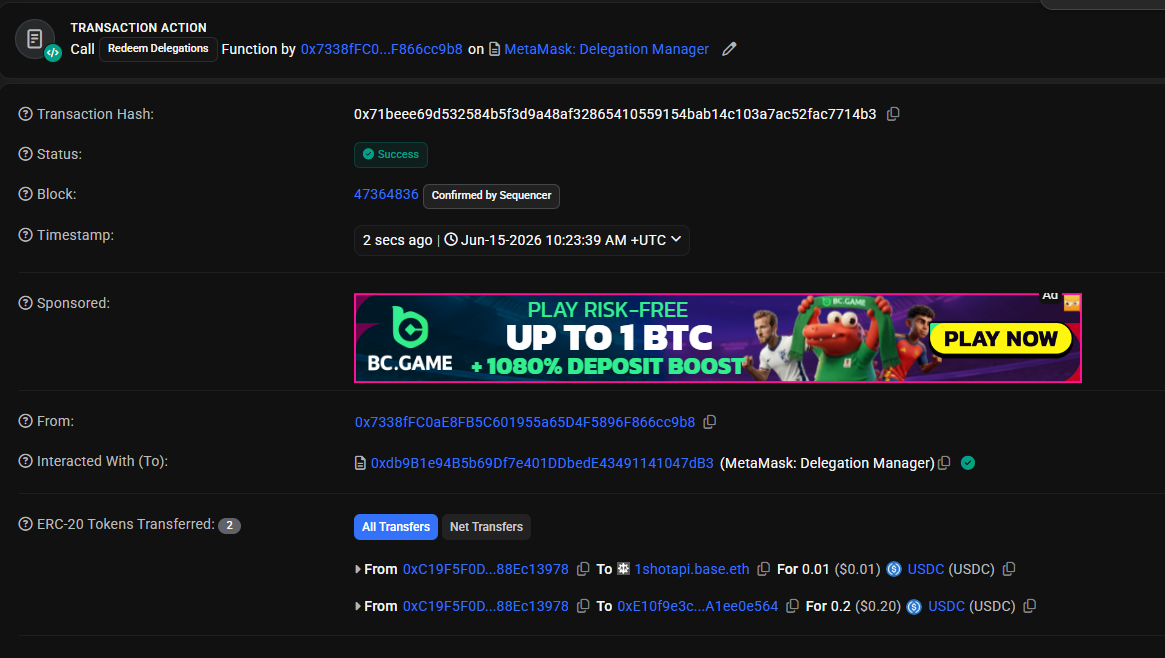1165x658 pixels.
Task: Click help icon next to ERC-20 Tokens Transferred
Action: [x=25, y=524]
